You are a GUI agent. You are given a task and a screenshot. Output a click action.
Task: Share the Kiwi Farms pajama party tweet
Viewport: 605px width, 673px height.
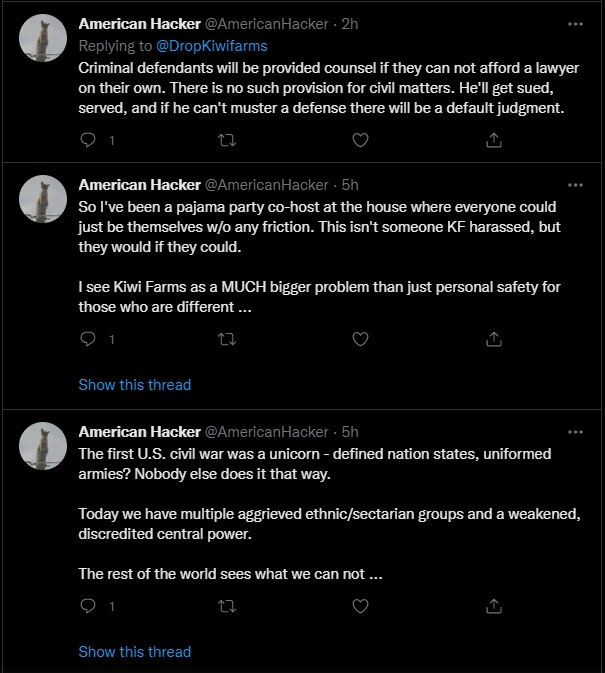coord(493,339)
